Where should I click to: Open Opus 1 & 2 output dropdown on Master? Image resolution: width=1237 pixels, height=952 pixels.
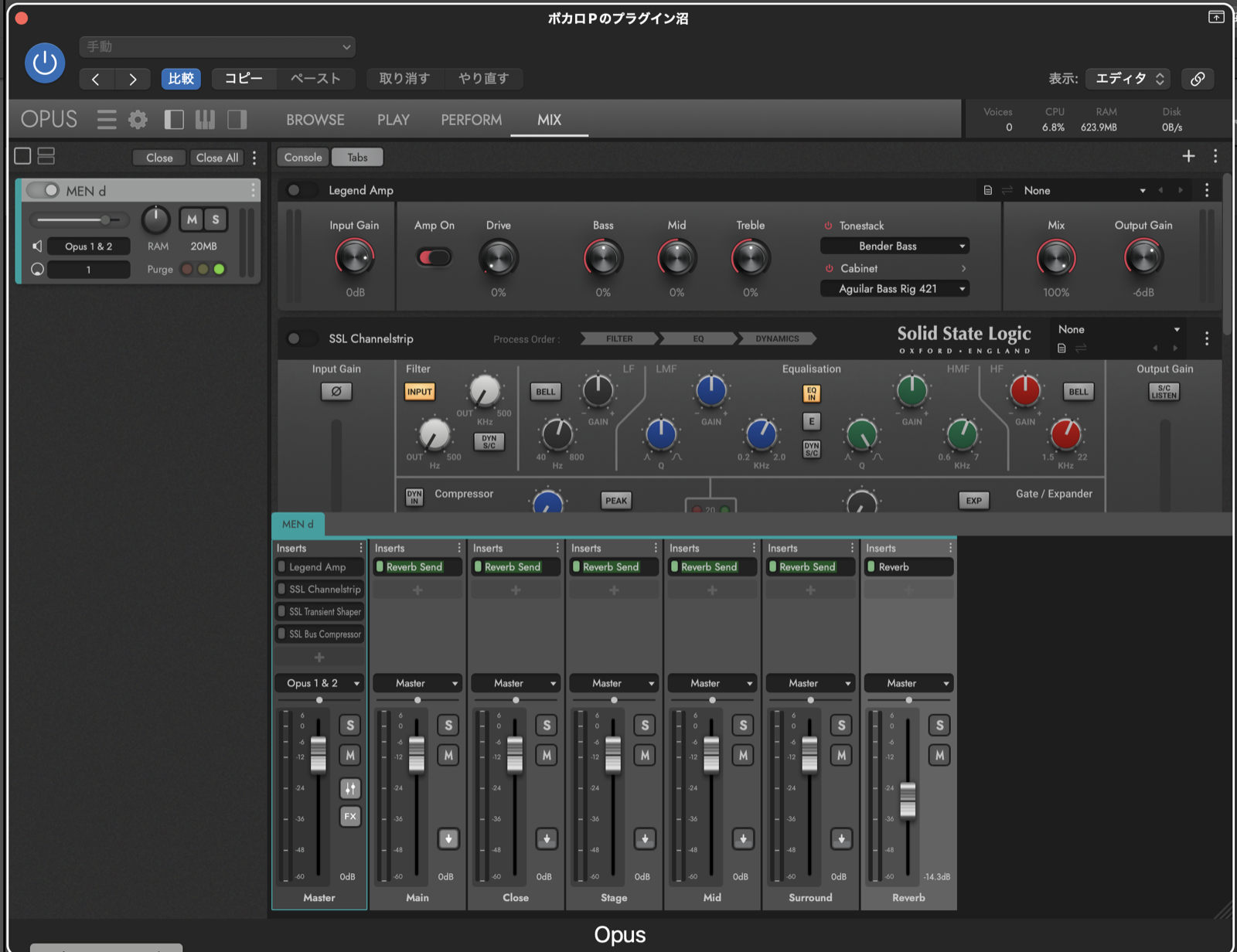tap(319, 683)
